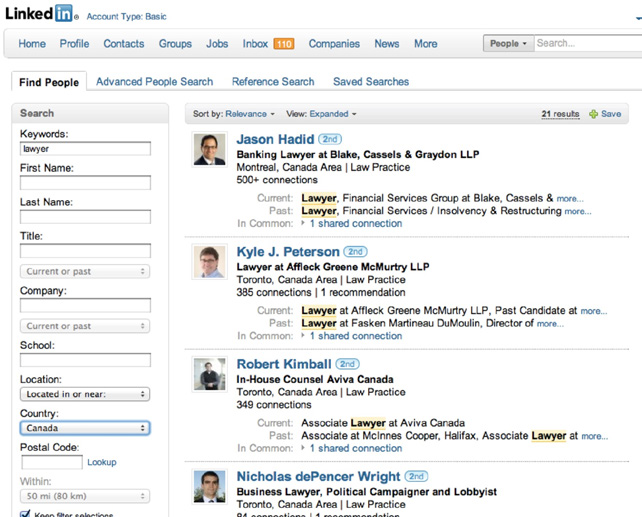
Task: Click the Inbox 110 unread badge
Action: (x=283, y=44)
